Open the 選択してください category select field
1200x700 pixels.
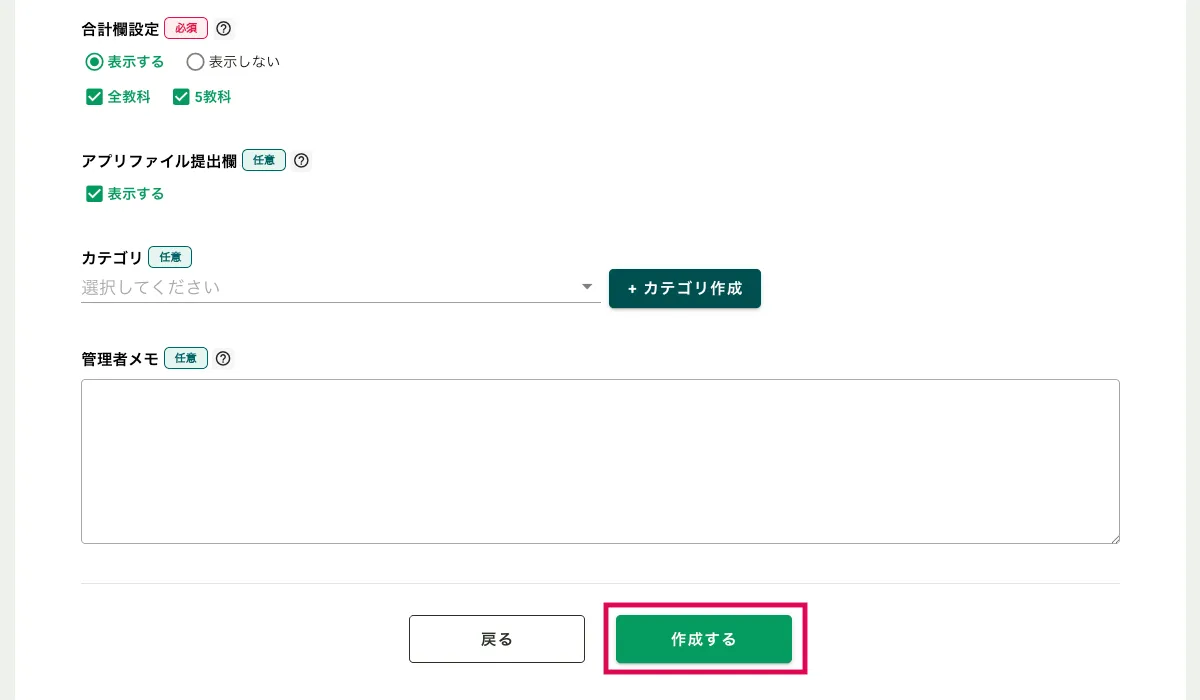[330, 288]
